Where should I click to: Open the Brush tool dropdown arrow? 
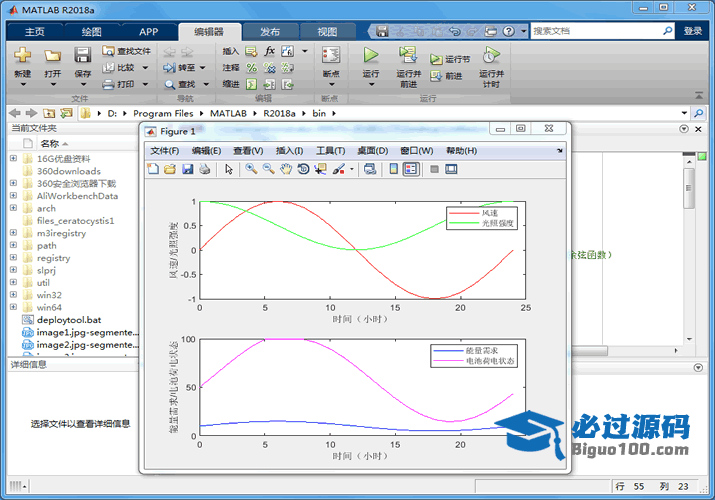[352, 169]
